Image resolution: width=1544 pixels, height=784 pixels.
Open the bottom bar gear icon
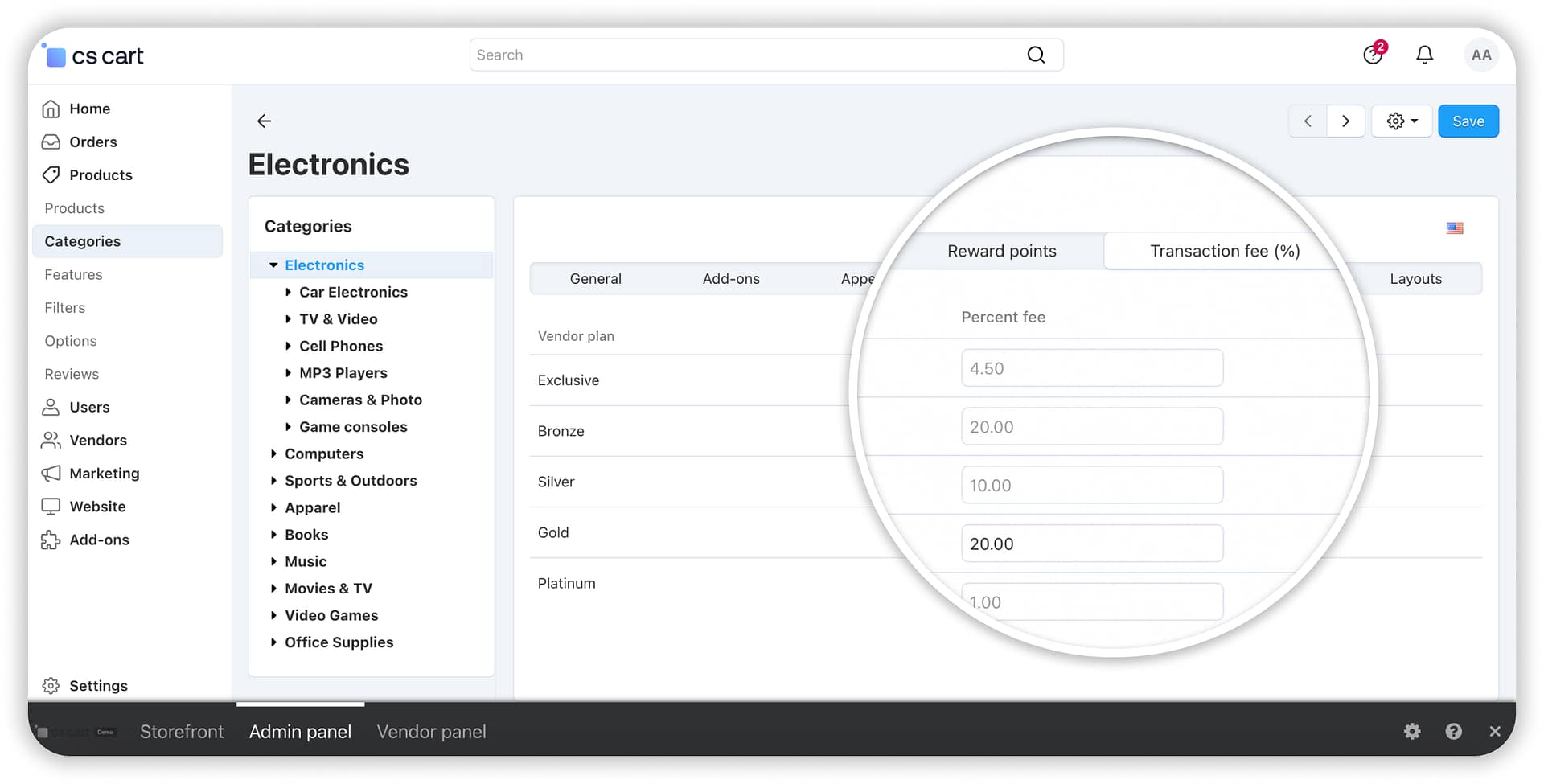pyautogui.click(x=1412, y=731)
